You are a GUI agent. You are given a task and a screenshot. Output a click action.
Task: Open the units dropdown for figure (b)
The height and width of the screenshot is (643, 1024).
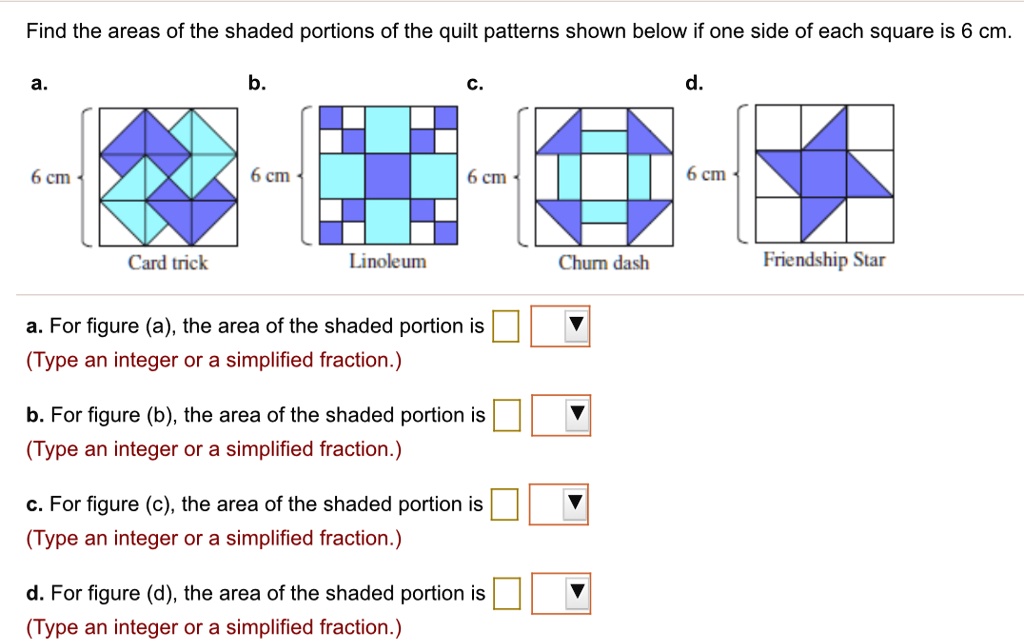tap(562, 415)
